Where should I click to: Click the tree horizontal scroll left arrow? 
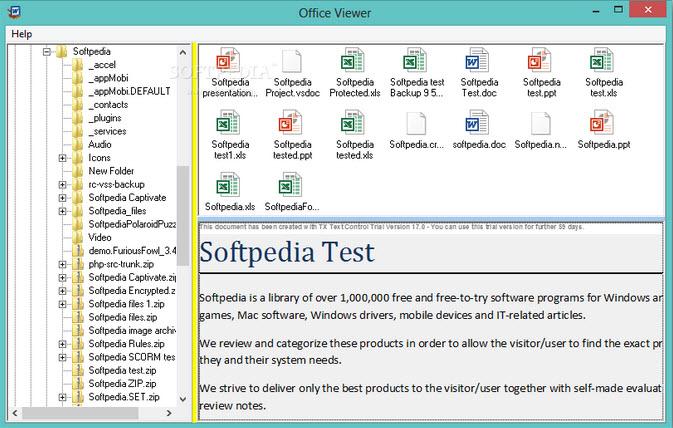[x=15, y=413]
